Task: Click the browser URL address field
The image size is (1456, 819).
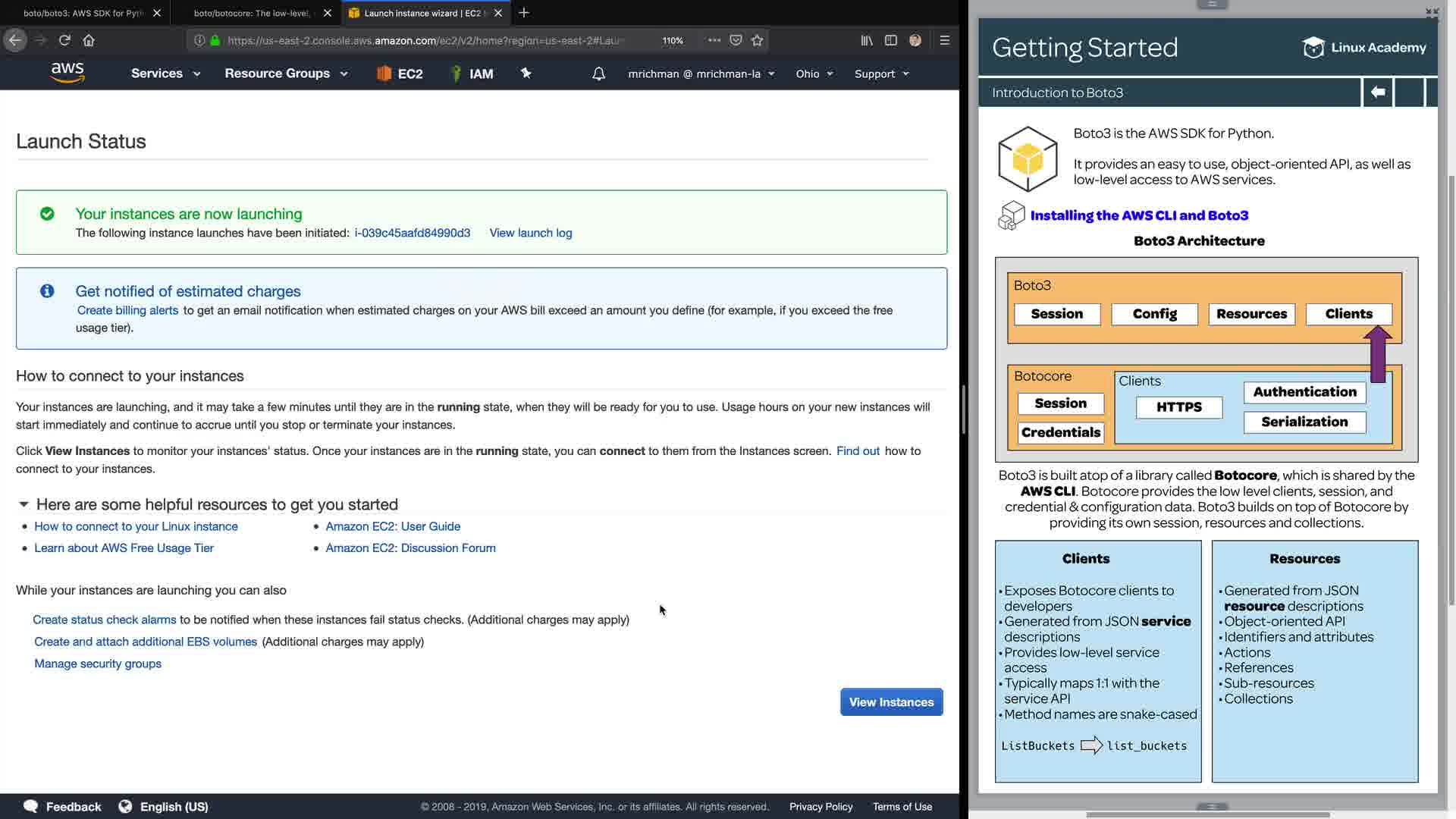Action: [425, 40]
